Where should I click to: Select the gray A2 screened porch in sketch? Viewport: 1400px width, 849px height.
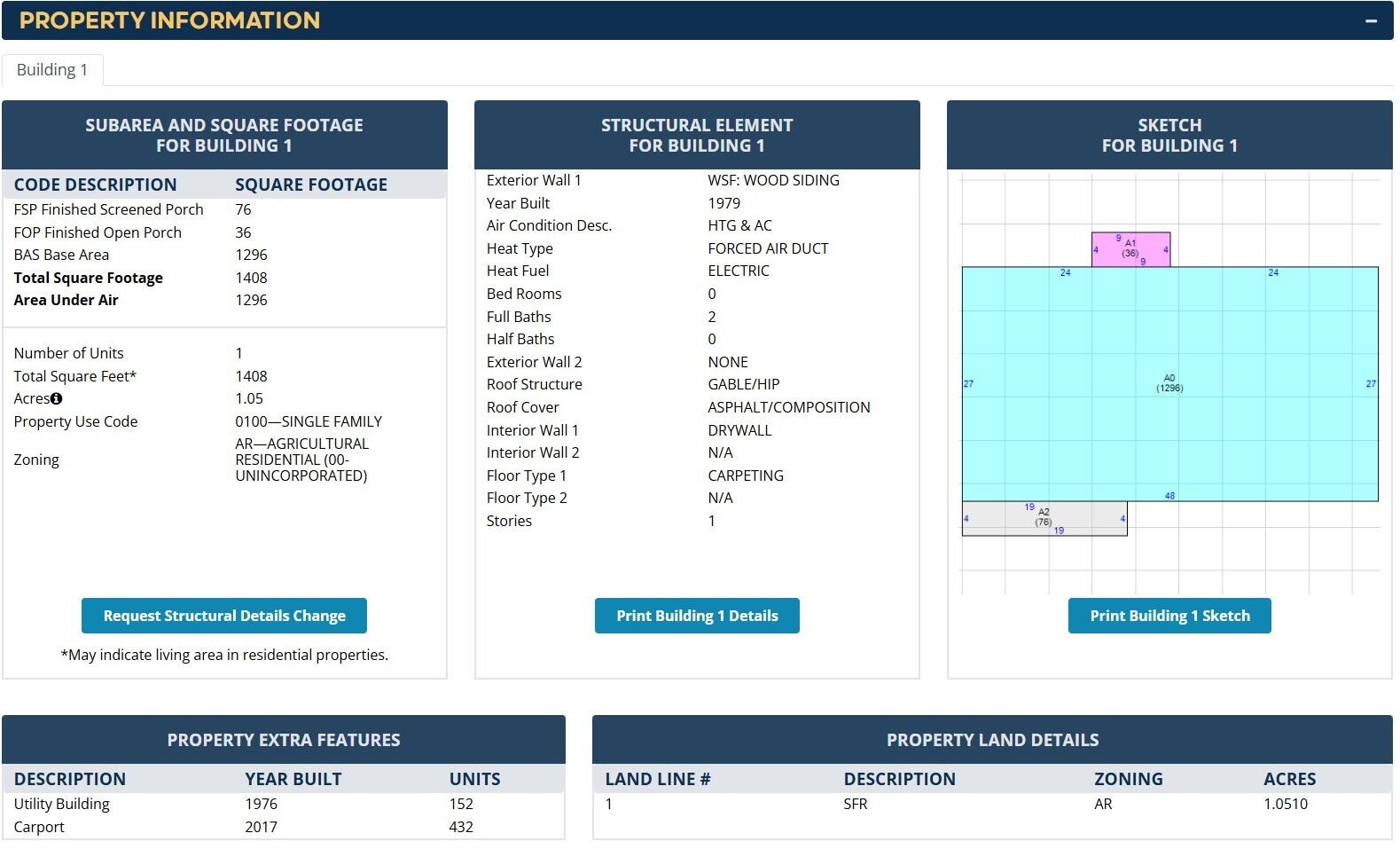[x=1044, y=518]
